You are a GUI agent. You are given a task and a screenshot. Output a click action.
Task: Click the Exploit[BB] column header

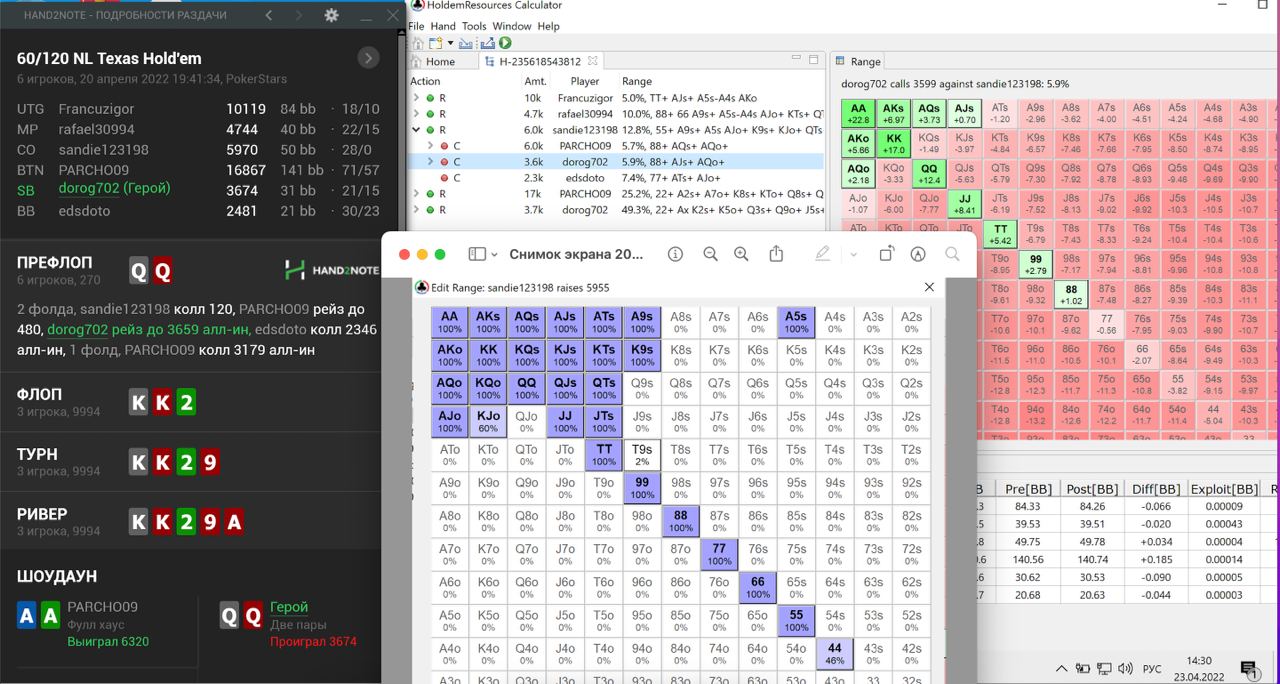click(1224, 489)
